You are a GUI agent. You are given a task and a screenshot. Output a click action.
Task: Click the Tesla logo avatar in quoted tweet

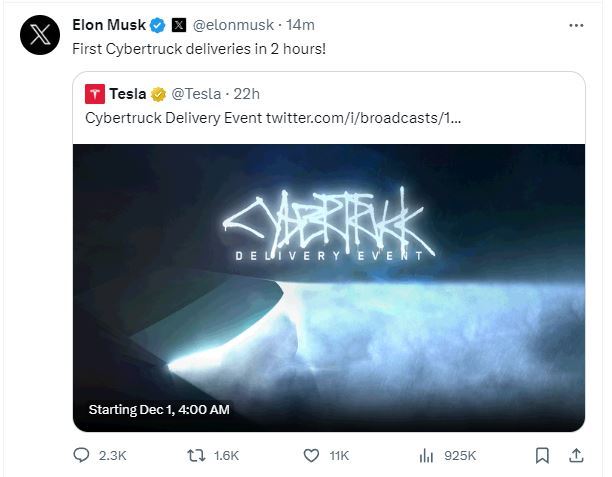point(95,95)
